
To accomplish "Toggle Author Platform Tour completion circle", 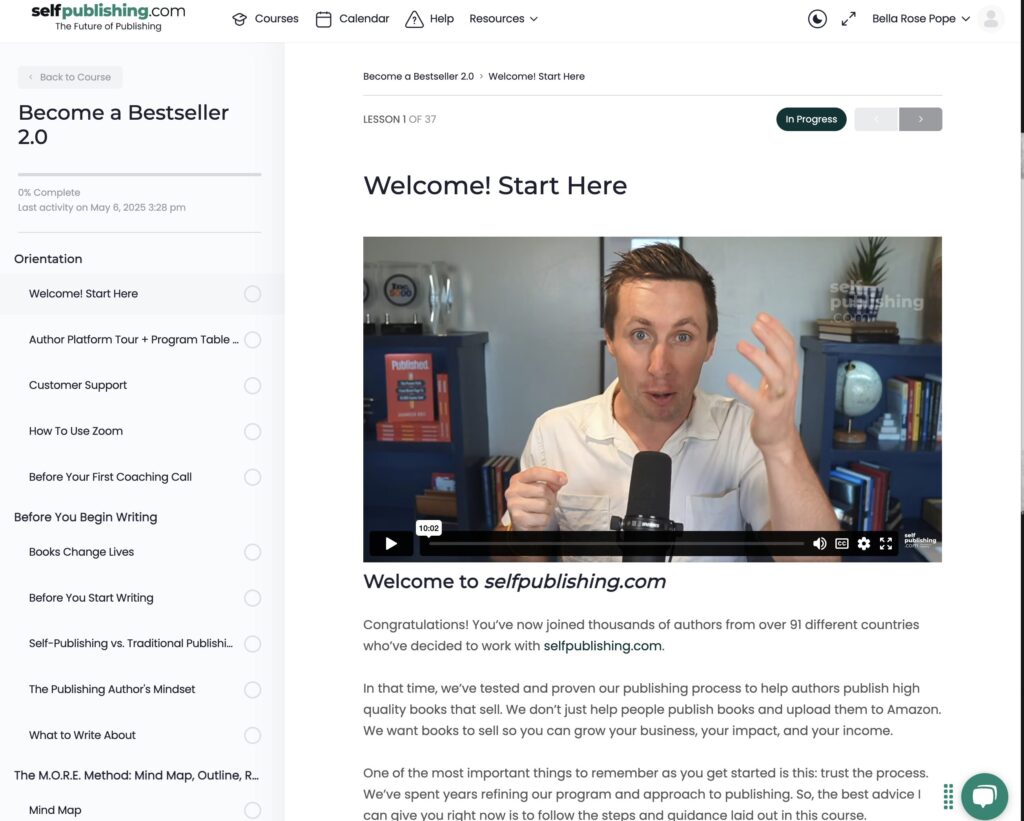I will click(253, 340).
